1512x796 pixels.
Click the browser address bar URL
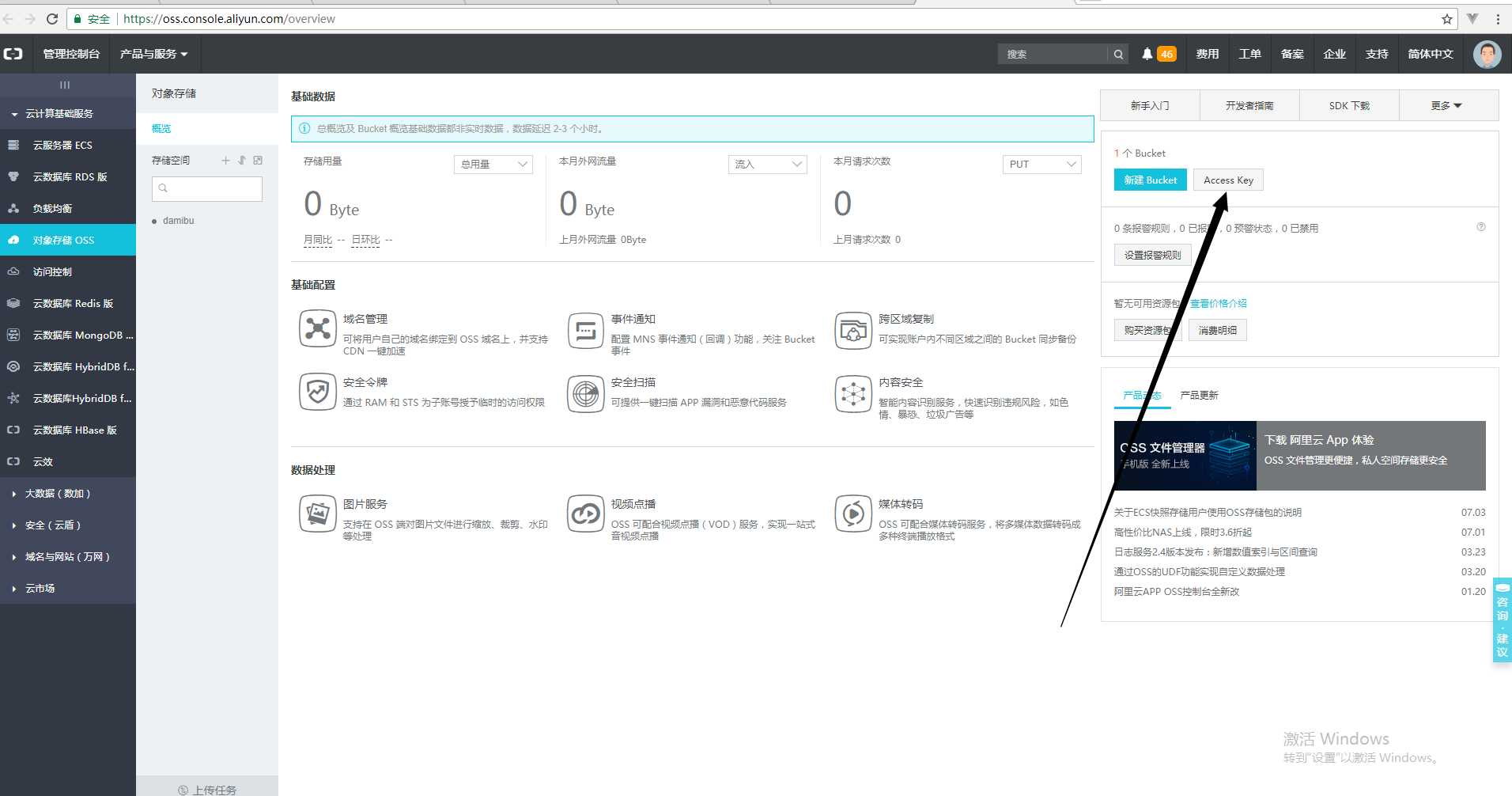(229, 19)
